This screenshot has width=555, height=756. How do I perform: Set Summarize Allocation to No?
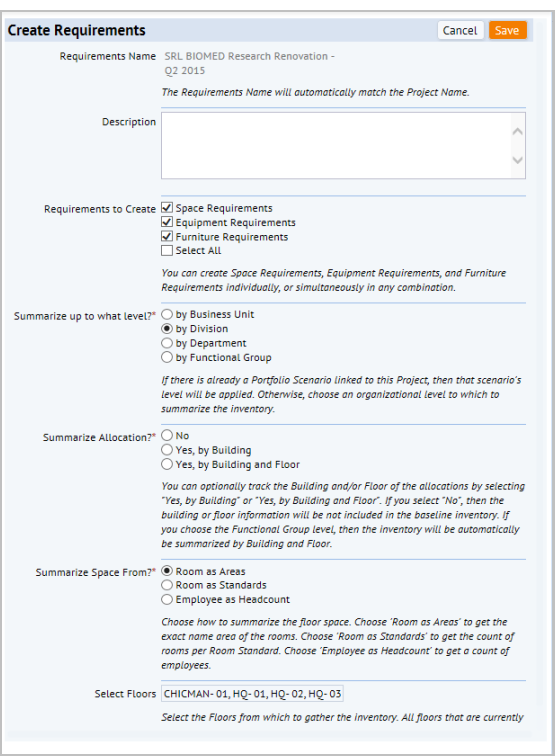coord(167,435)
